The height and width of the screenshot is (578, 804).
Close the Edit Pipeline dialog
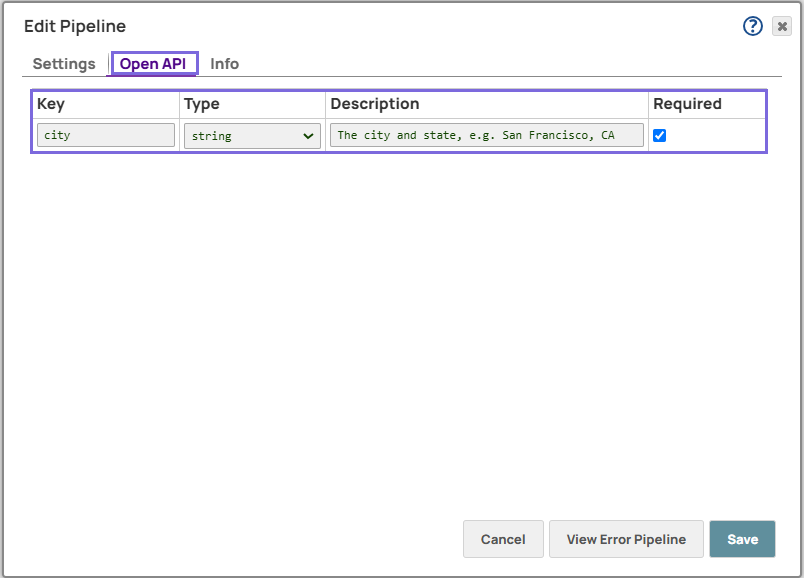782,27
